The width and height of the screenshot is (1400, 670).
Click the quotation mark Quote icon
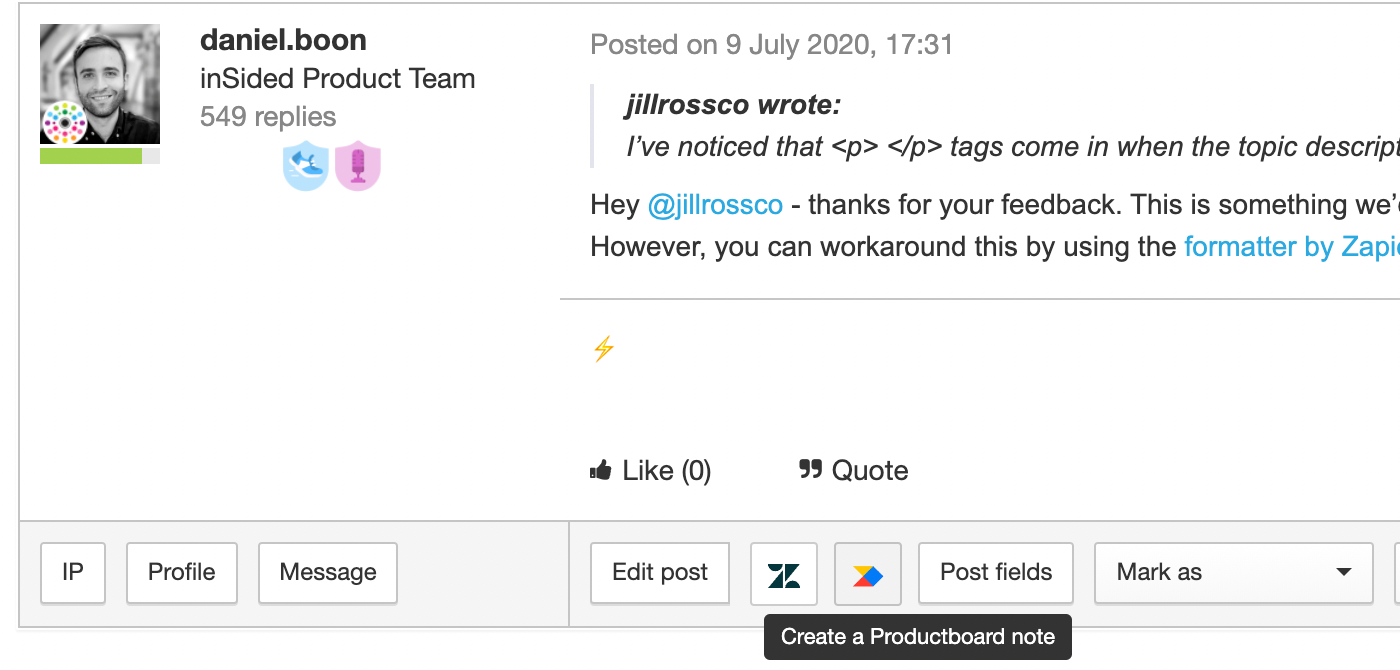click(x=811, y=469)
